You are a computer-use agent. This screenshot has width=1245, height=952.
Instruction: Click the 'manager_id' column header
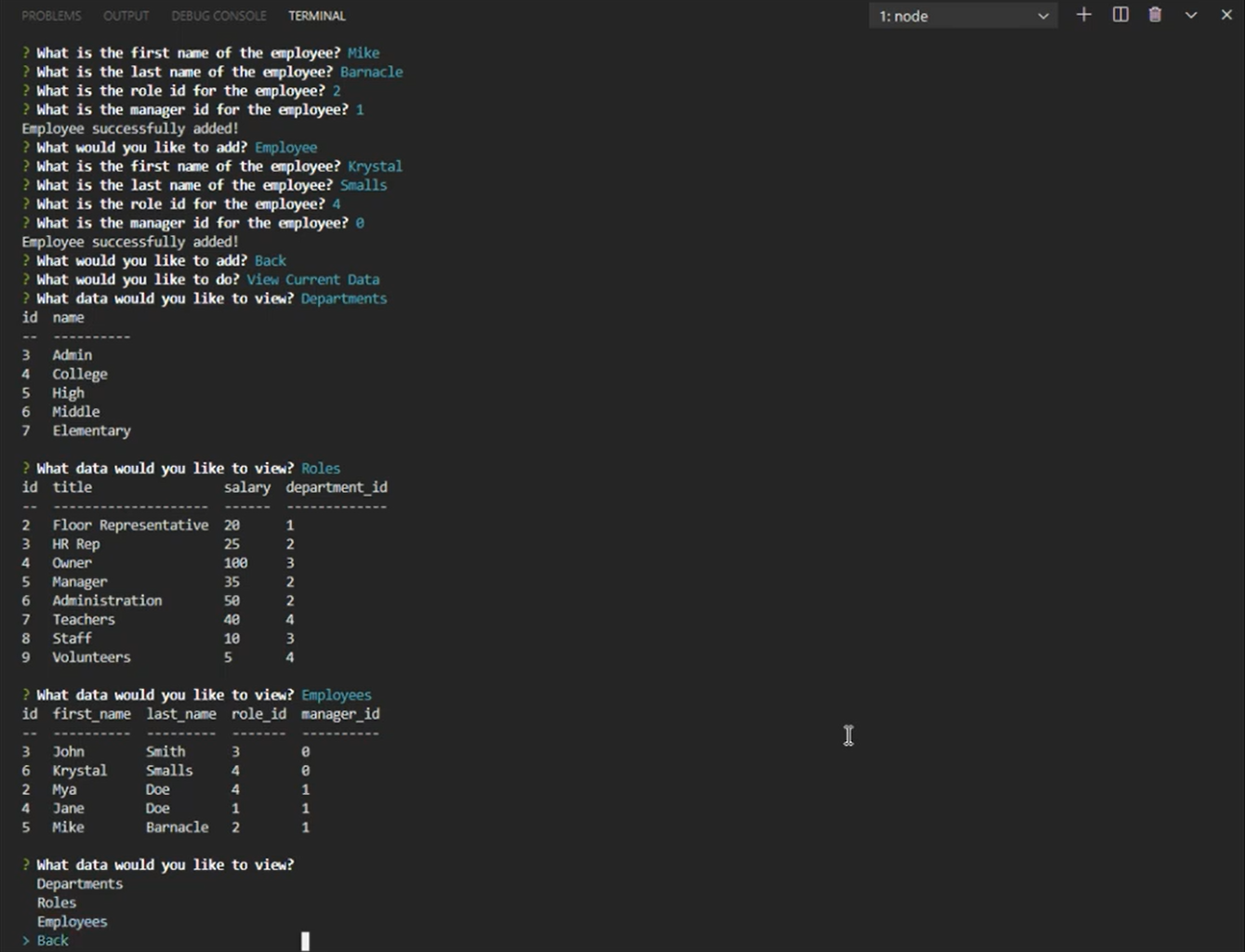tap(340, 714)
